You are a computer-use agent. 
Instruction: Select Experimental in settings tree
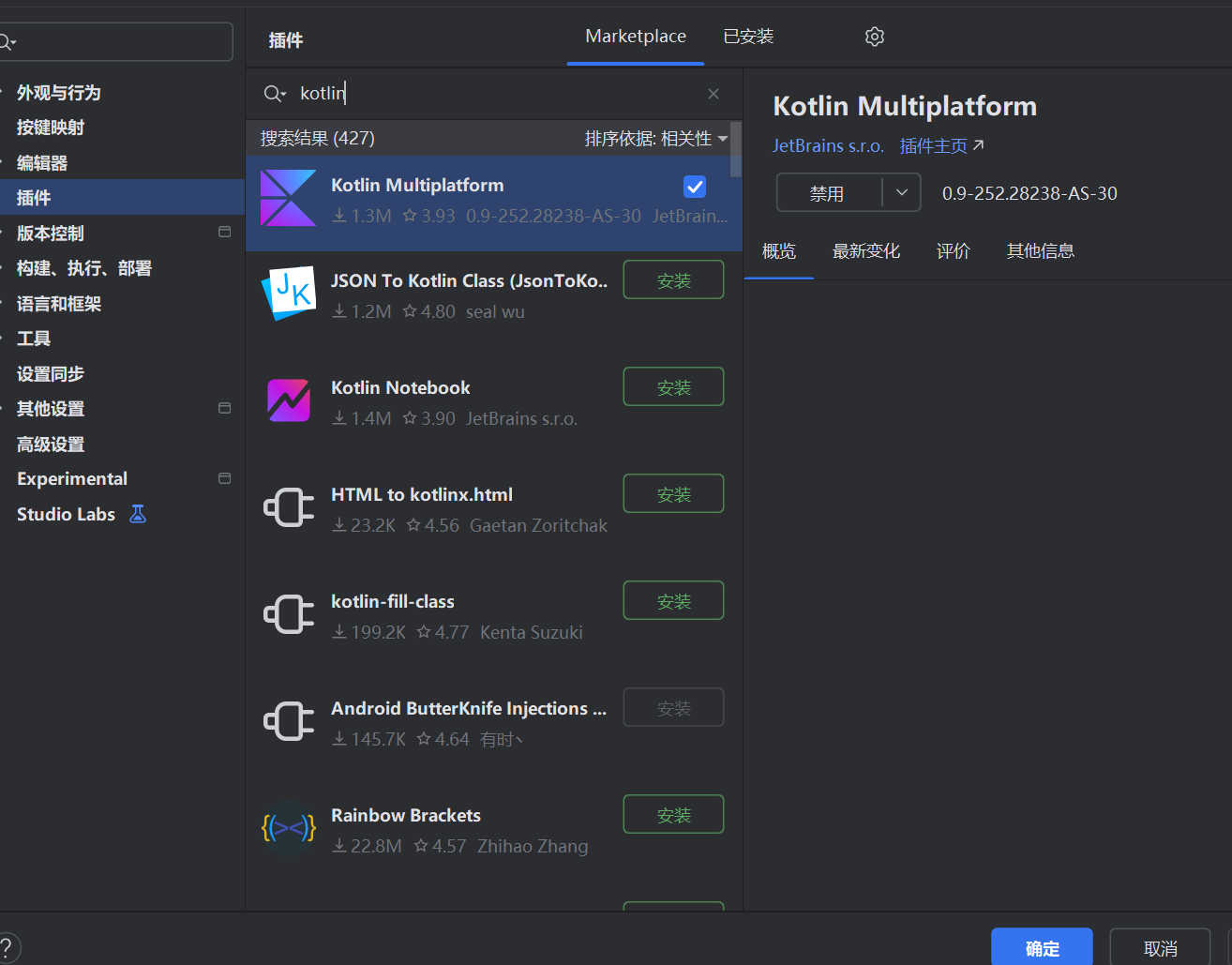pyautogui.click(x=72, y=479)
